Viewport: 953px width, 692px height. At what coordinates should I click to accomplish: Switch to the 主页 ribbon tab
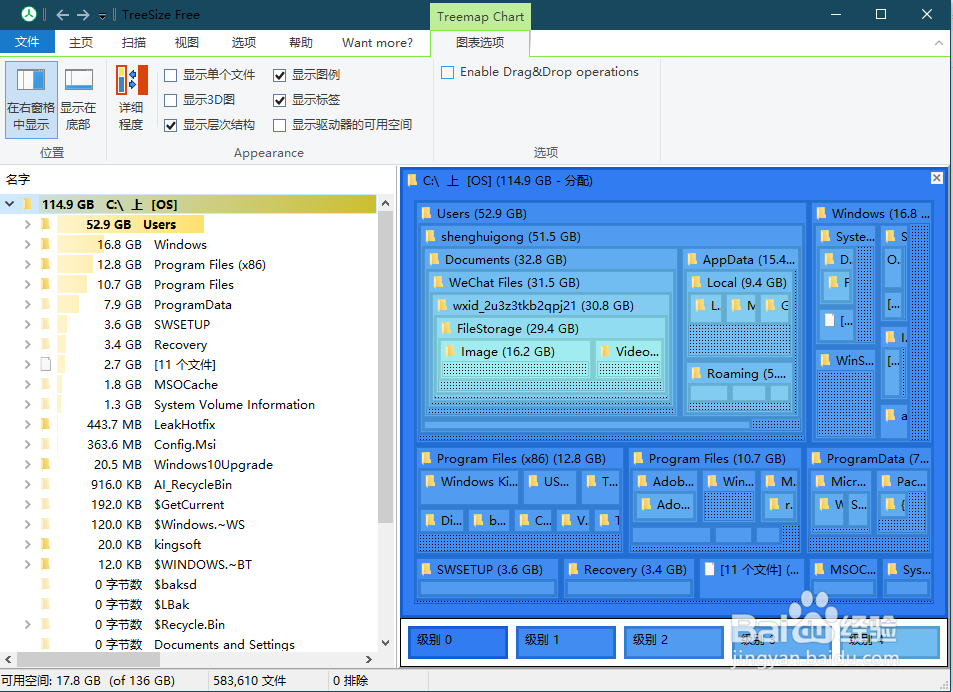click(x=81, y=43)
